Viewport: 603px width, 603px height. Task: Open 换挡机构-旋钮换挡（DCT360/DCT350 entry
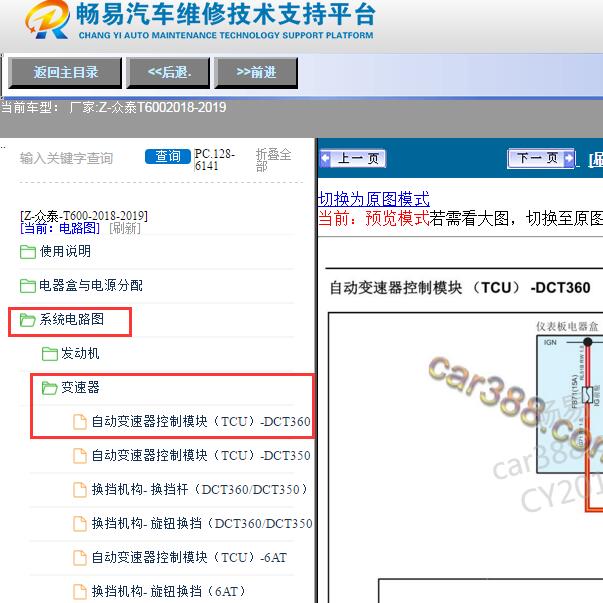coord(202,523)
